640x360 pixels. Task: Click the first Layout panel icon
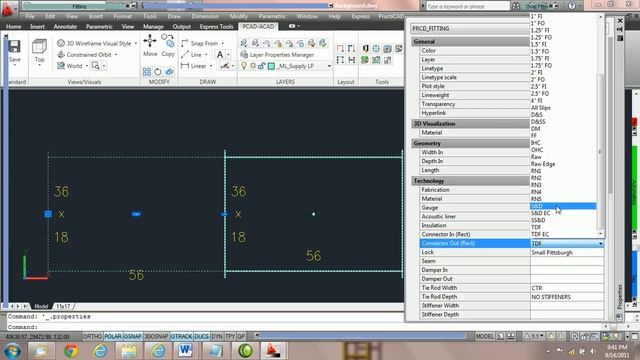(340, 49)
